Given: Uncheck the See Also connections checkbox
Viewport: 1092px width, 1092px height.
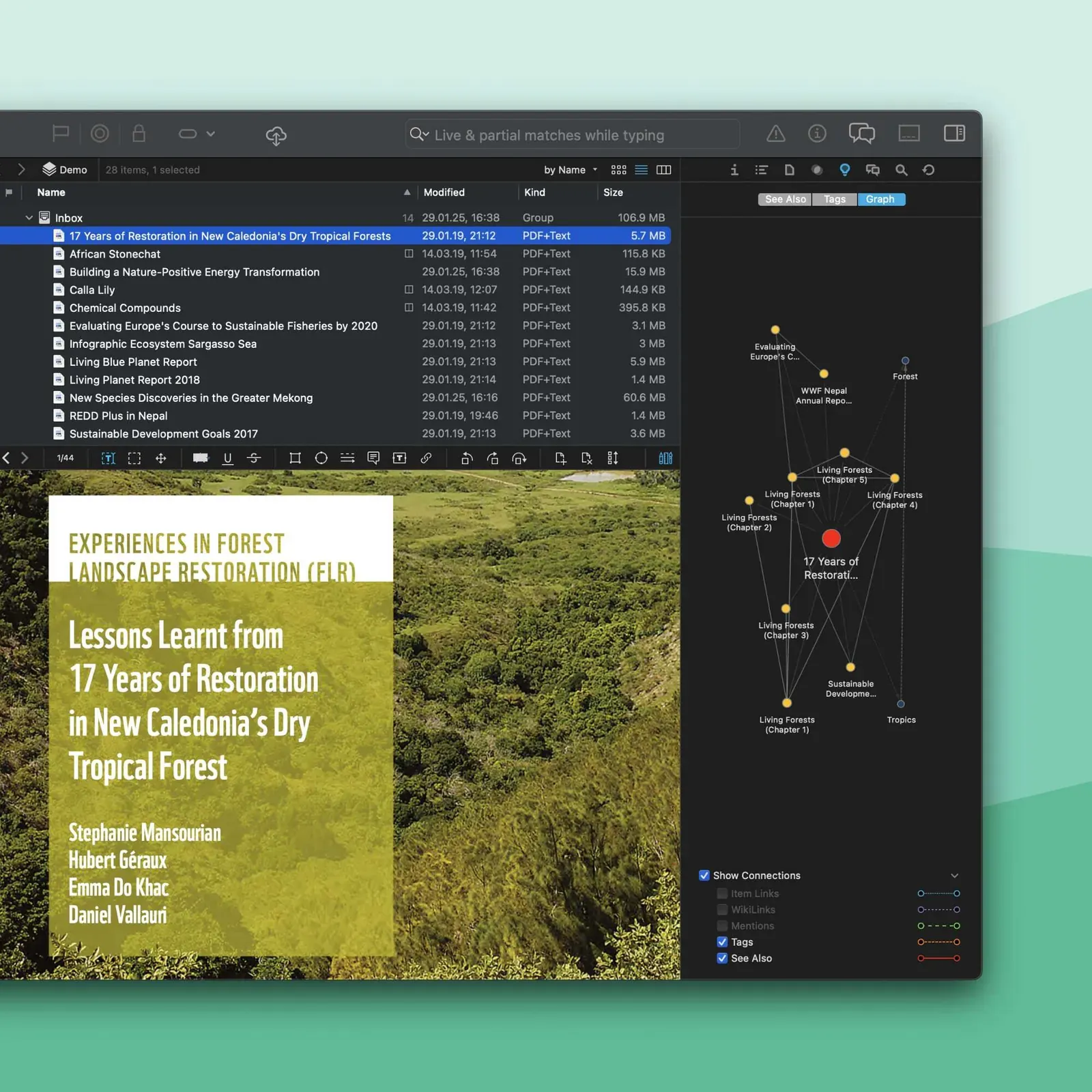Looking at the screenshot, I should coord(722,958).
